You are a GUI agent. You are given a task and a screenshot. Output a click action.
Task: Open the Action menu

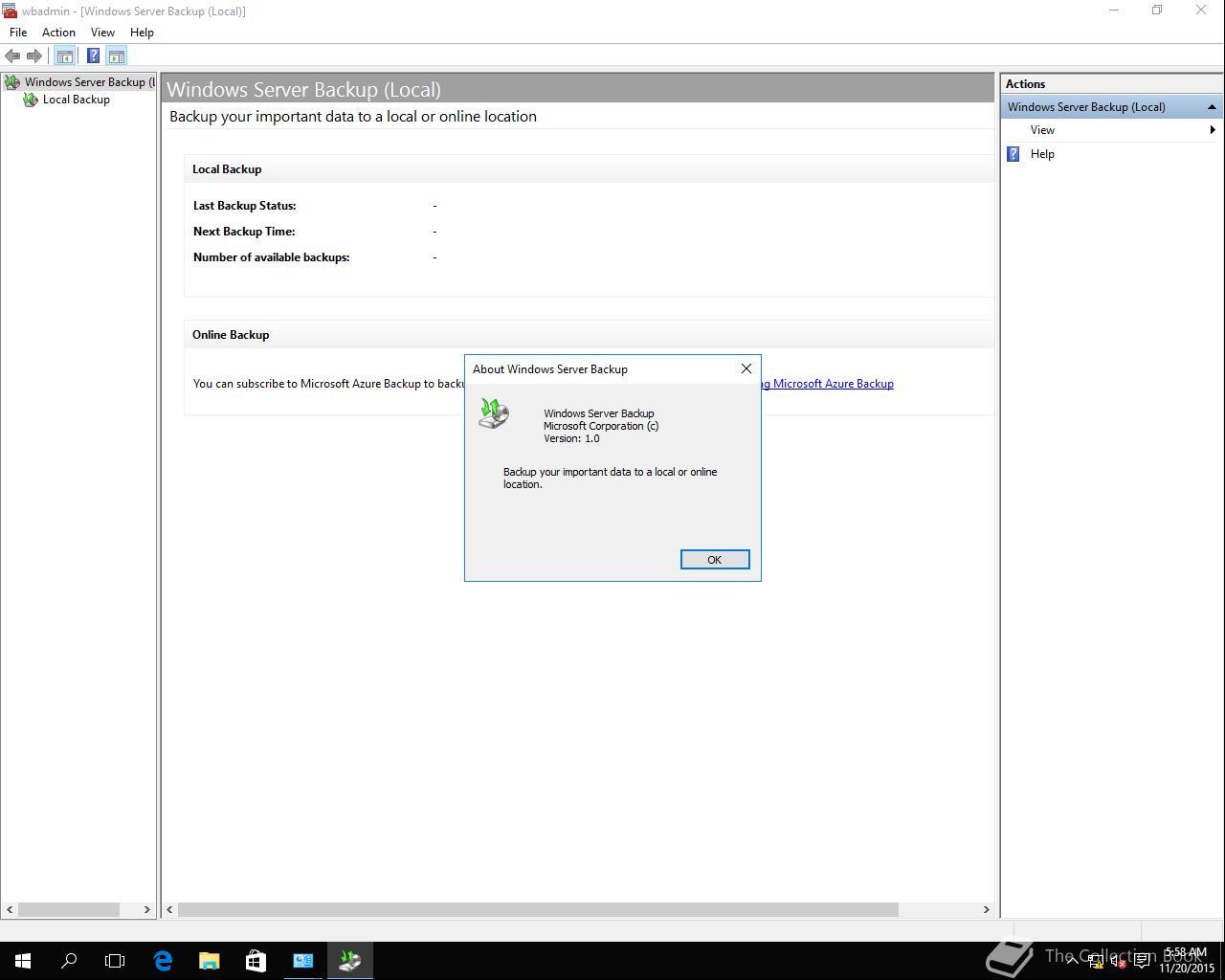click(58, 33)
